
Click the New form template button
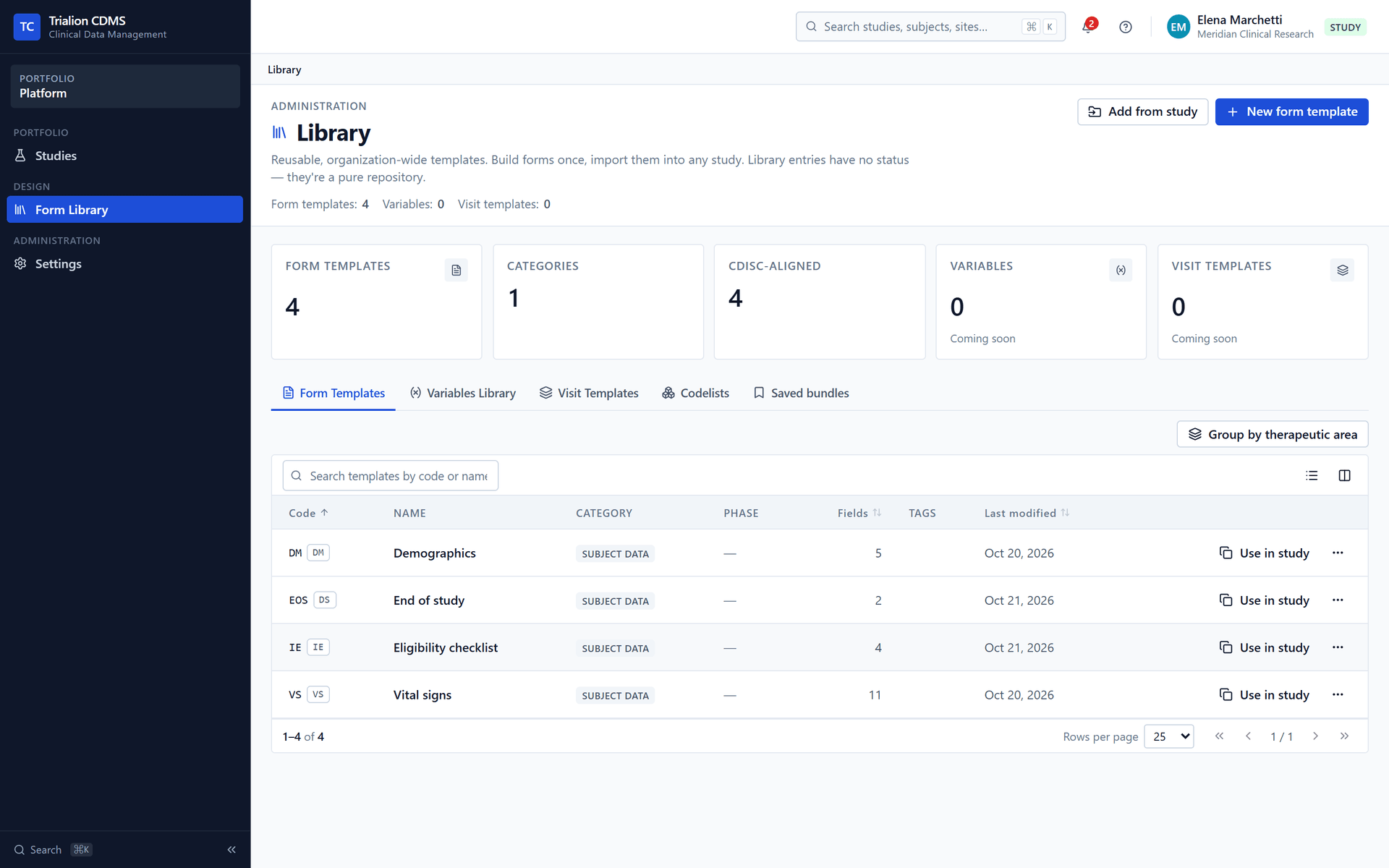pyautogui.click(x=1291, y=111)
